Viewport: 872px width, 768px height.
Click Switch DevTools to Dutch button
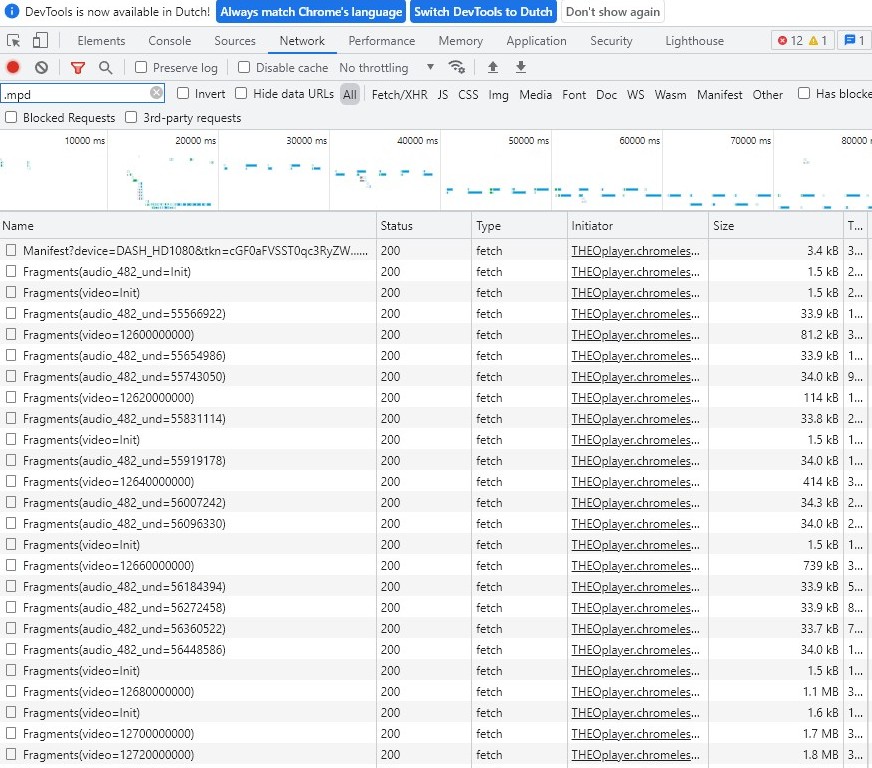pyautogui.click(x=482, y=12)
